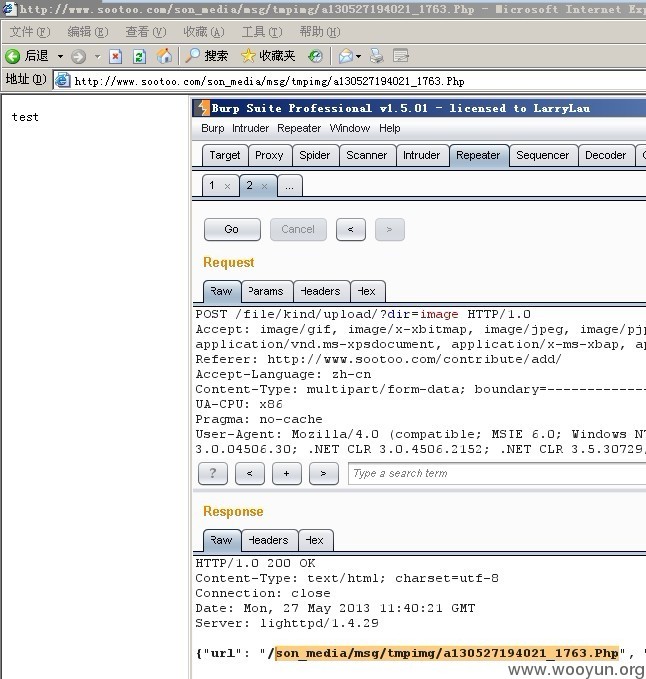Open the Burp menu in Burp Suite

[213, 128]
